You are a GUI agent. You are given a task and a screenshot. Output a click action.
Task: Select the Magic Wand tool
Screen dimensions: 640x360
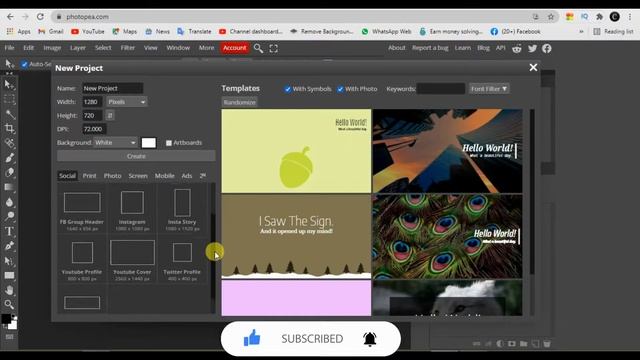9,114
